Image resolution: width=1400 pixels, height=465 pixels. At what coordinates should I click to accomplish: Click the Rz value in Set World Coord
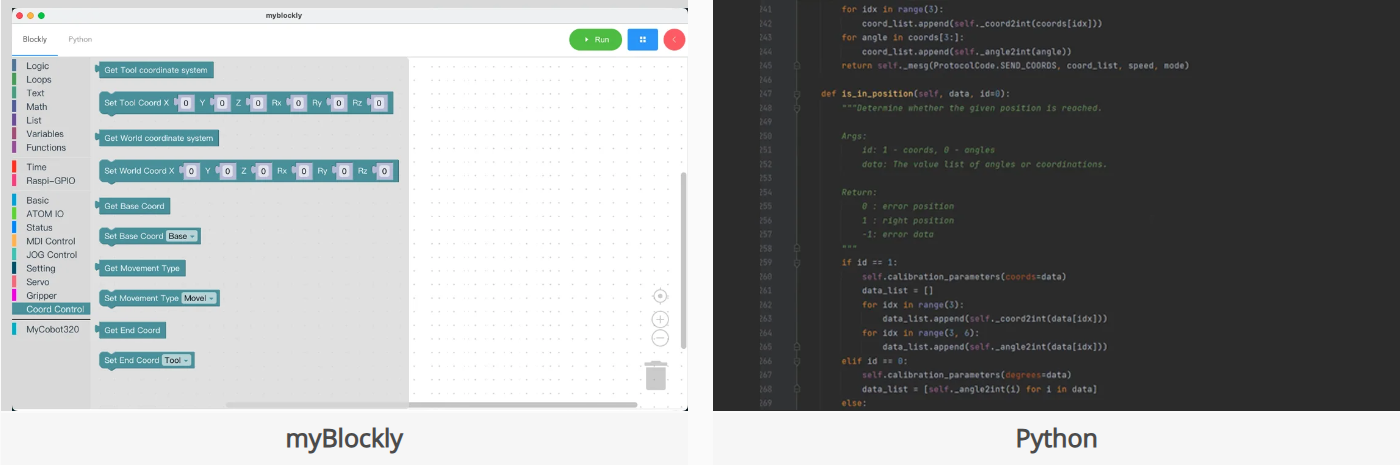[385, 171]
